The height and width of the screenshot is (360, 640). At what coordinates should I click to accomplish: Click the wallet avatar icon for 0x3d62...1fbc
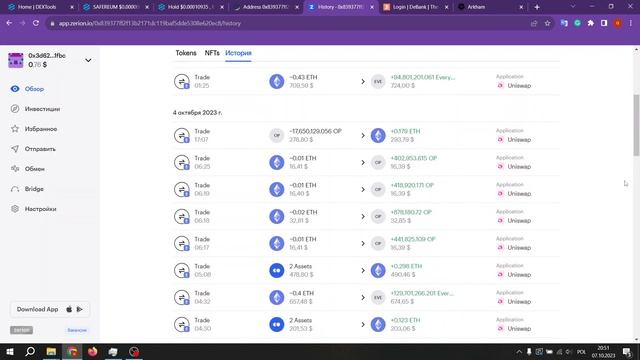[x=16, y=60]
